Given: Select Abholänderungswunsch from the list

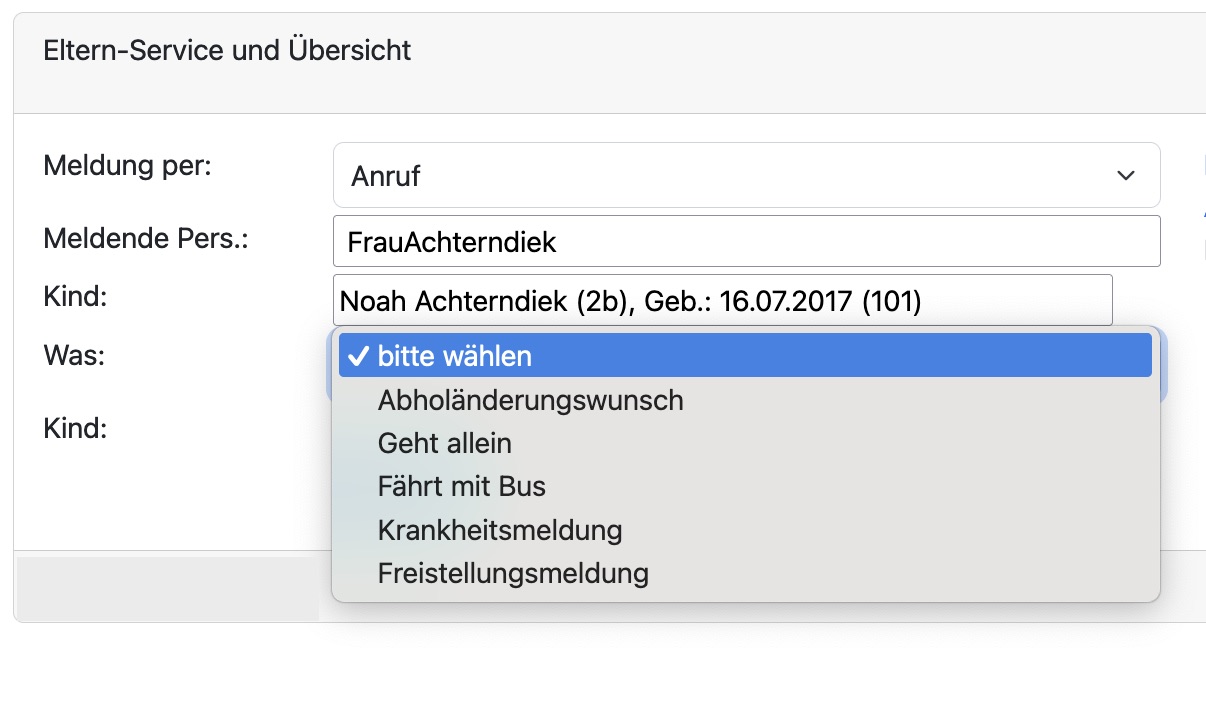Looking at the screenshot, I should [530, 400].
